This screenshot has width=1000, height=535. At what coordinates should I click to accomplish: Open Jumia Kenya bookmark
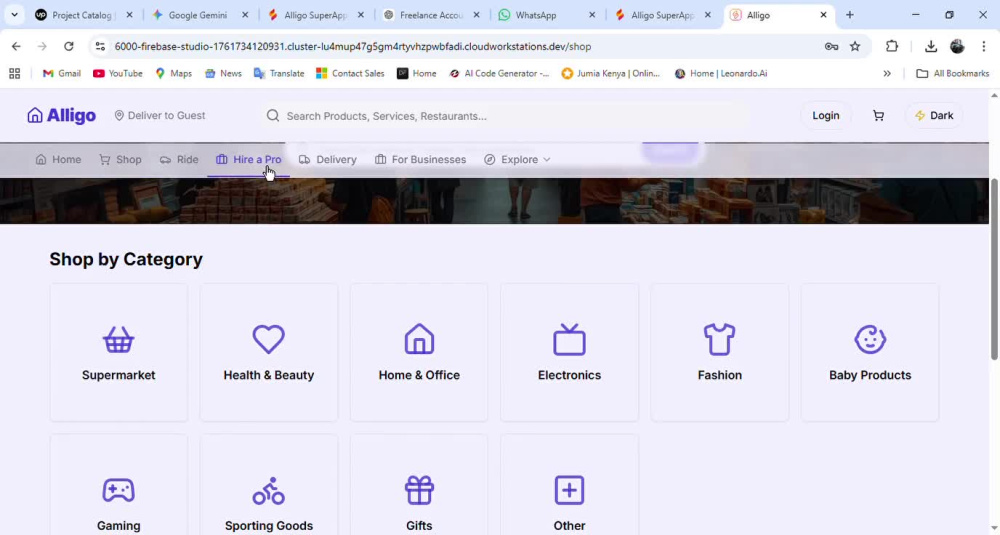(x=611, y=73)
